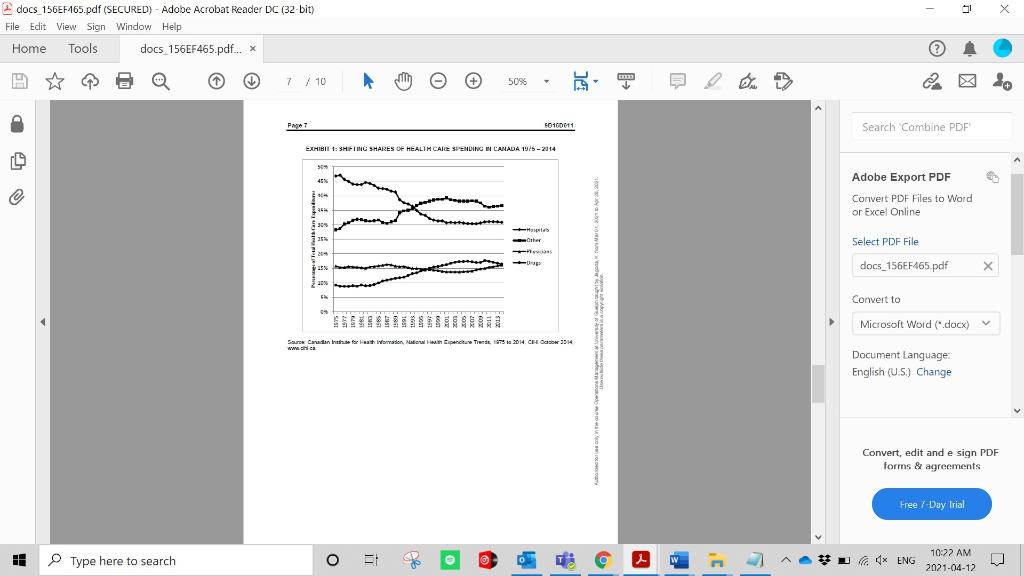Open the Find text magnifier tool
The width and height of the screenshot is (1024, 576).
pyautogui.click(x=160, y=81)
